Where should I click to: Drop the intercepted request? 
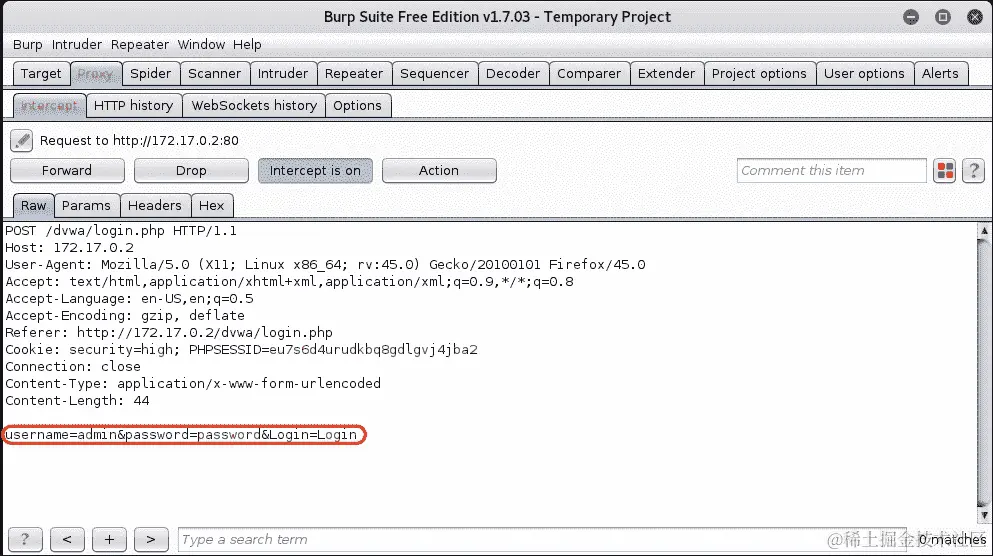tap(191, 171)
